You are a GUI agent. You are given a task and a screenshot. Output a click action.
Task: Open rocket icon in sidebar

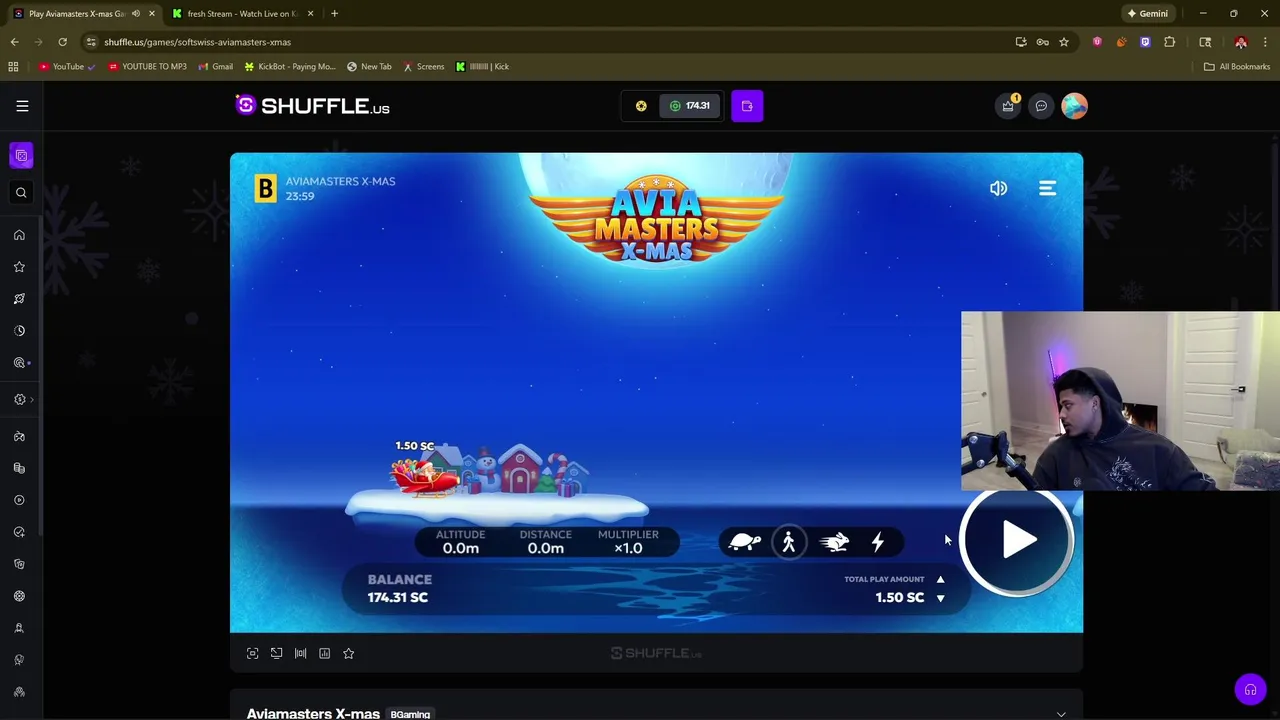click(x=19, y=299)
